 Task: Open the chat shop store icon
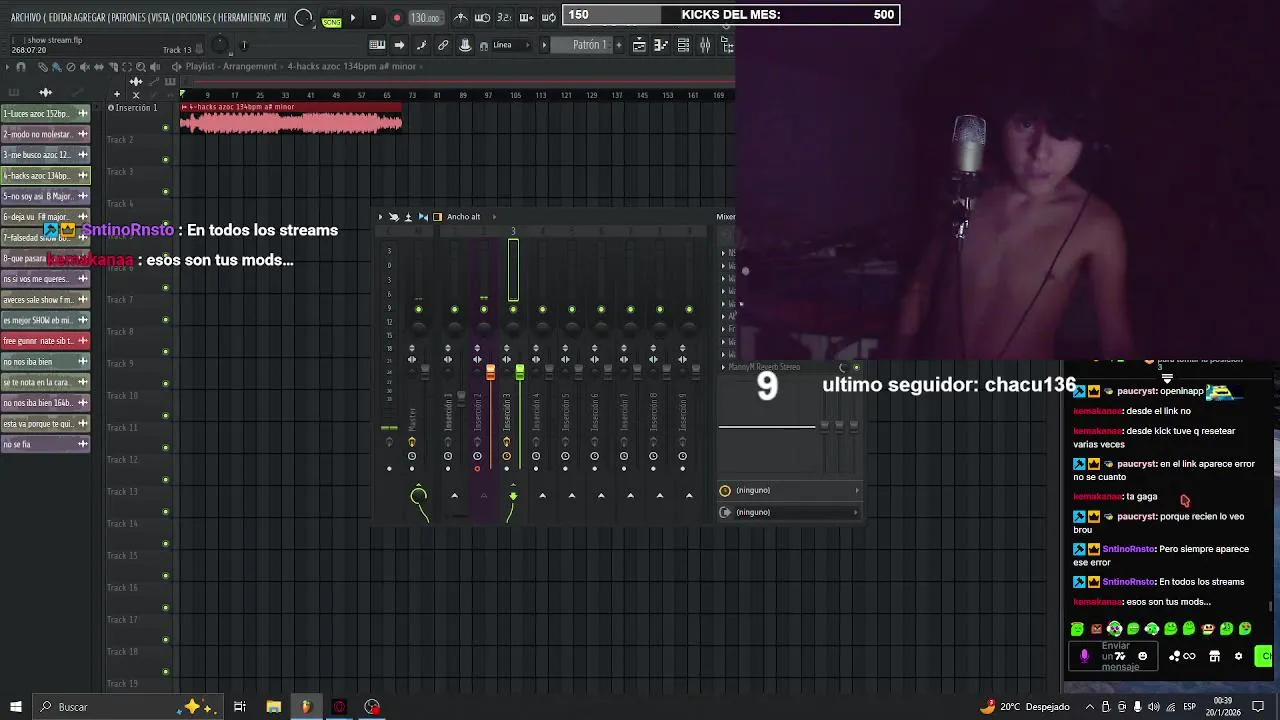click(1214, 656)
